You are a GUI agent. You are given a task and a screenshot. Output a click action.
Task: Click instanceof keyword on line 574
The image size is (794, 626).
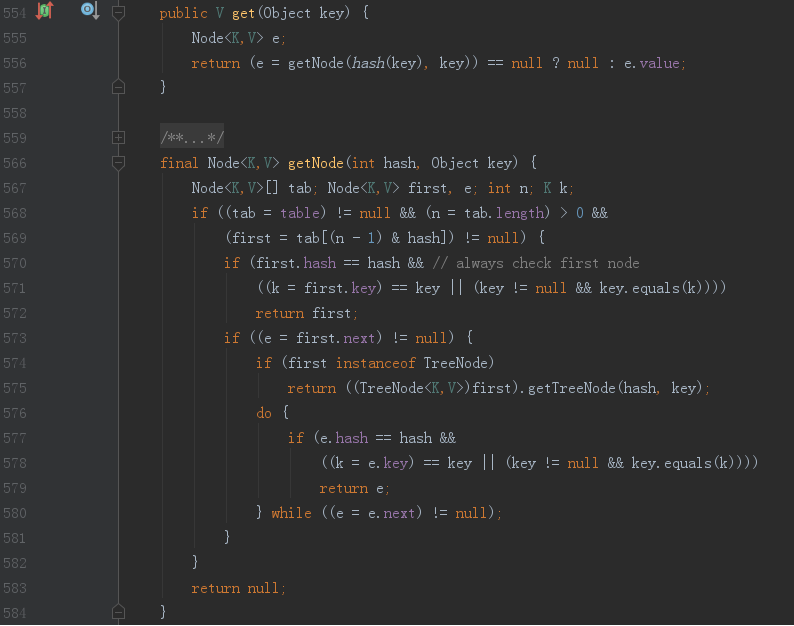(376, 363)
